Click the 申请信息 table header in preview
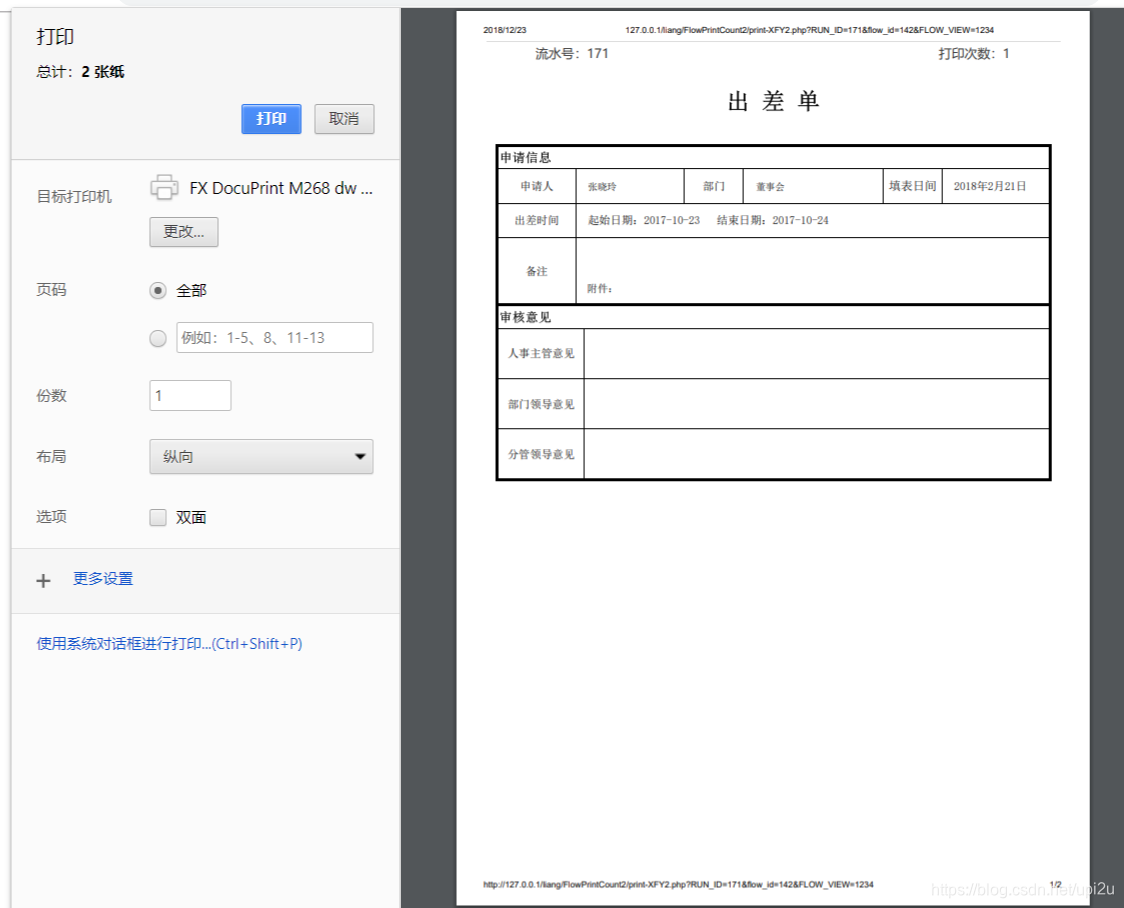This screenshot has width=1124, height=908. (521, 157)
